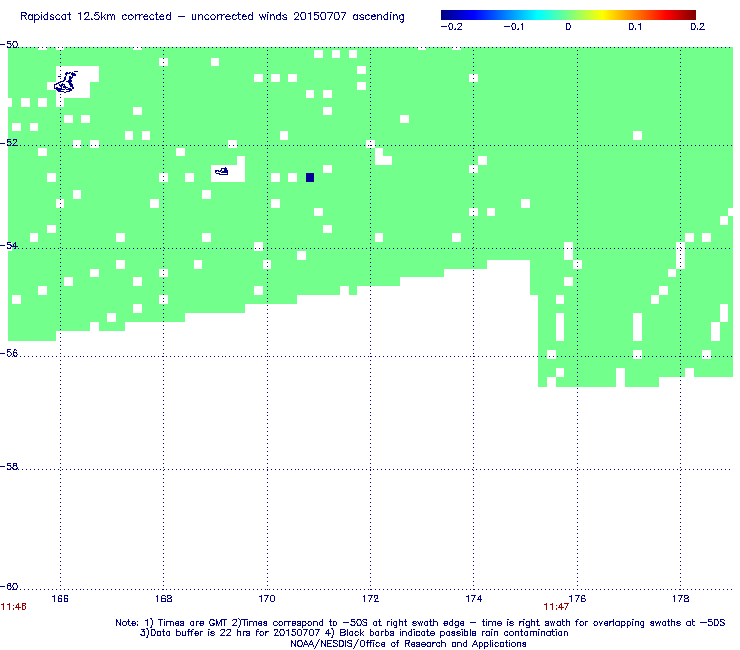This screenshot has width=740, height=650.
Task: Click the dark blue data cell near 171E
Action: (310, 177)
